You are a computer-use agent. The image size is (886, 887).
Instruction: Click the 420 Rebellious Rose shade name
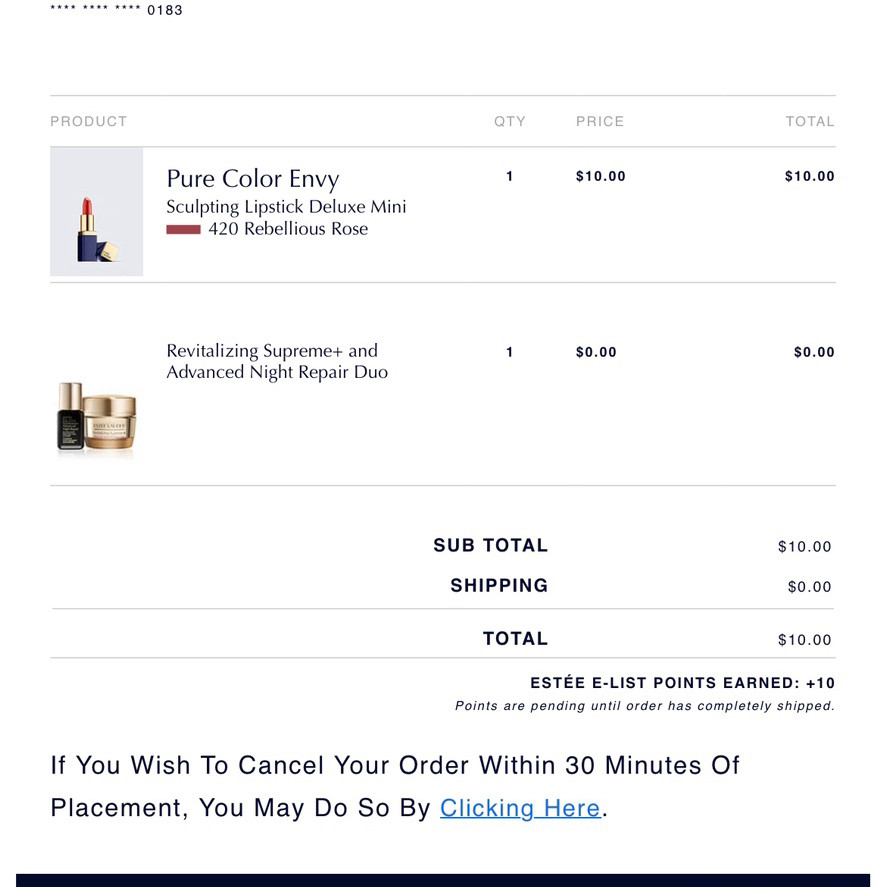(288, 229)
